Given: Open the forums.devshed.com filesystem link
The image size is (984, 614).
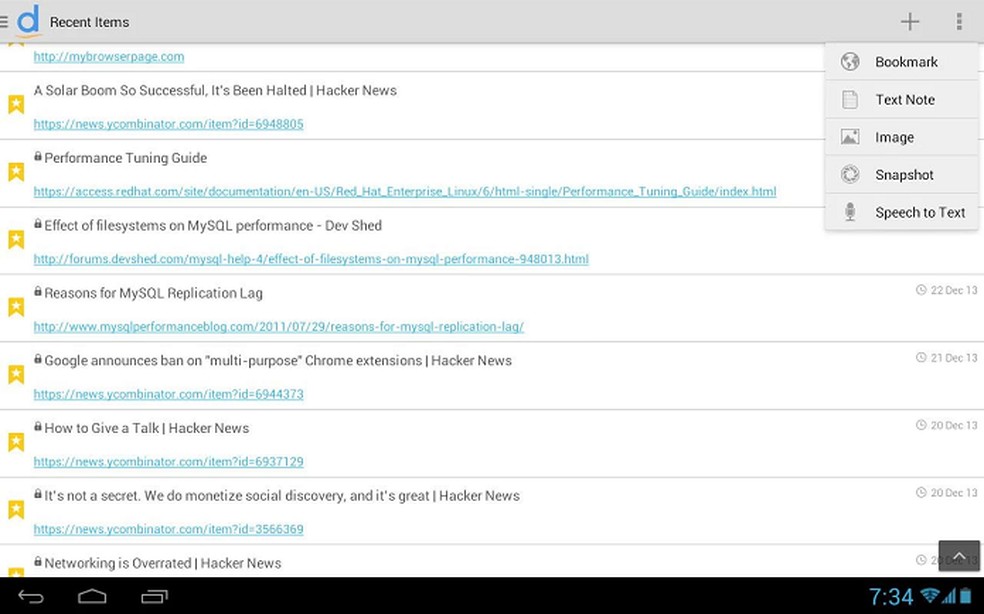Looking at the screenshot, I should click(311, 259).
